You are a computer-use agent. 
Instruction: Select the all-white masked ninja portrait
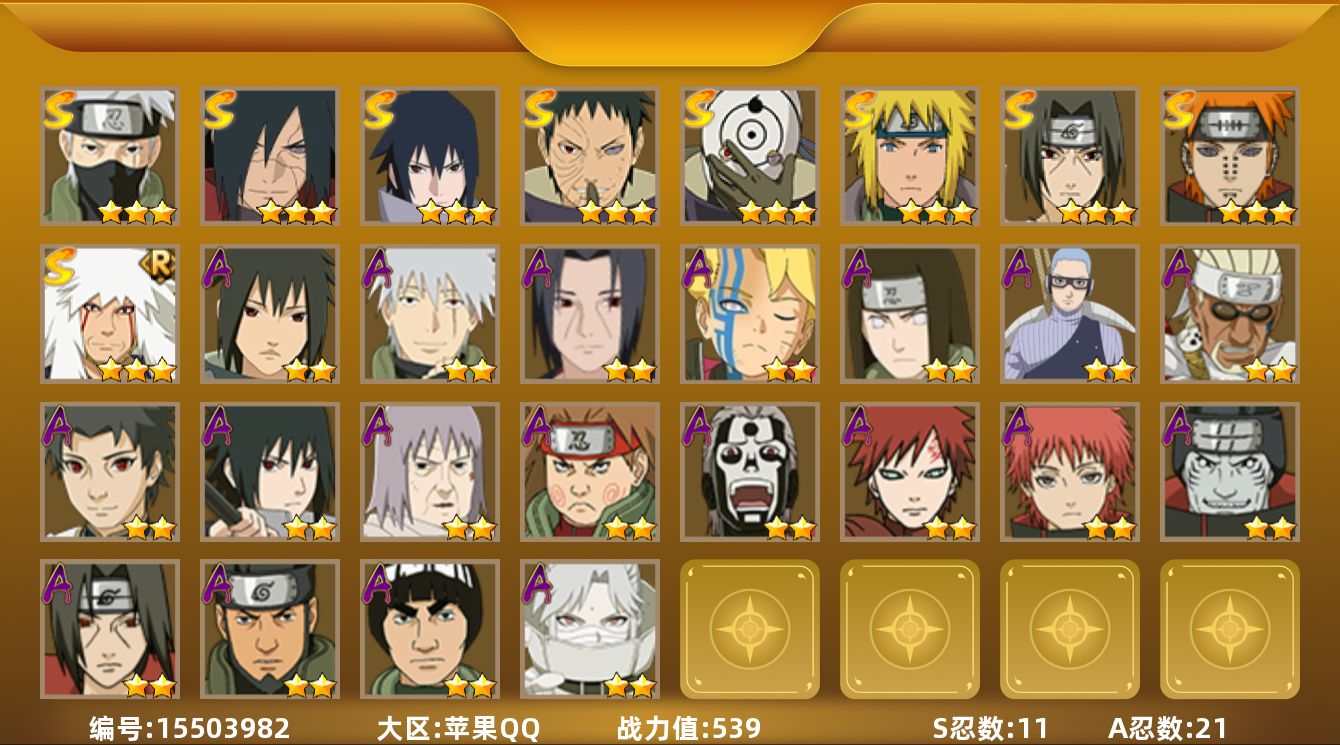pos(590,629)
